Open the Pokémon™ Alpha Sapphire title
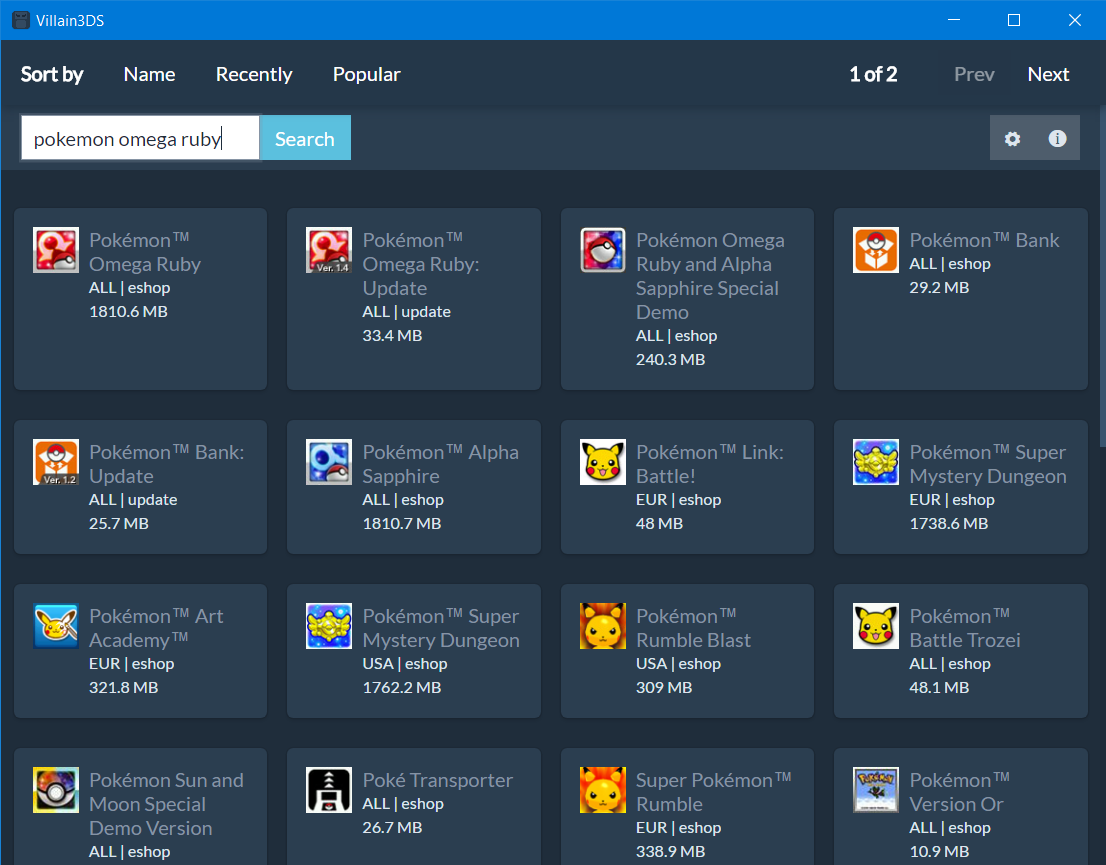 pos(440,464)
